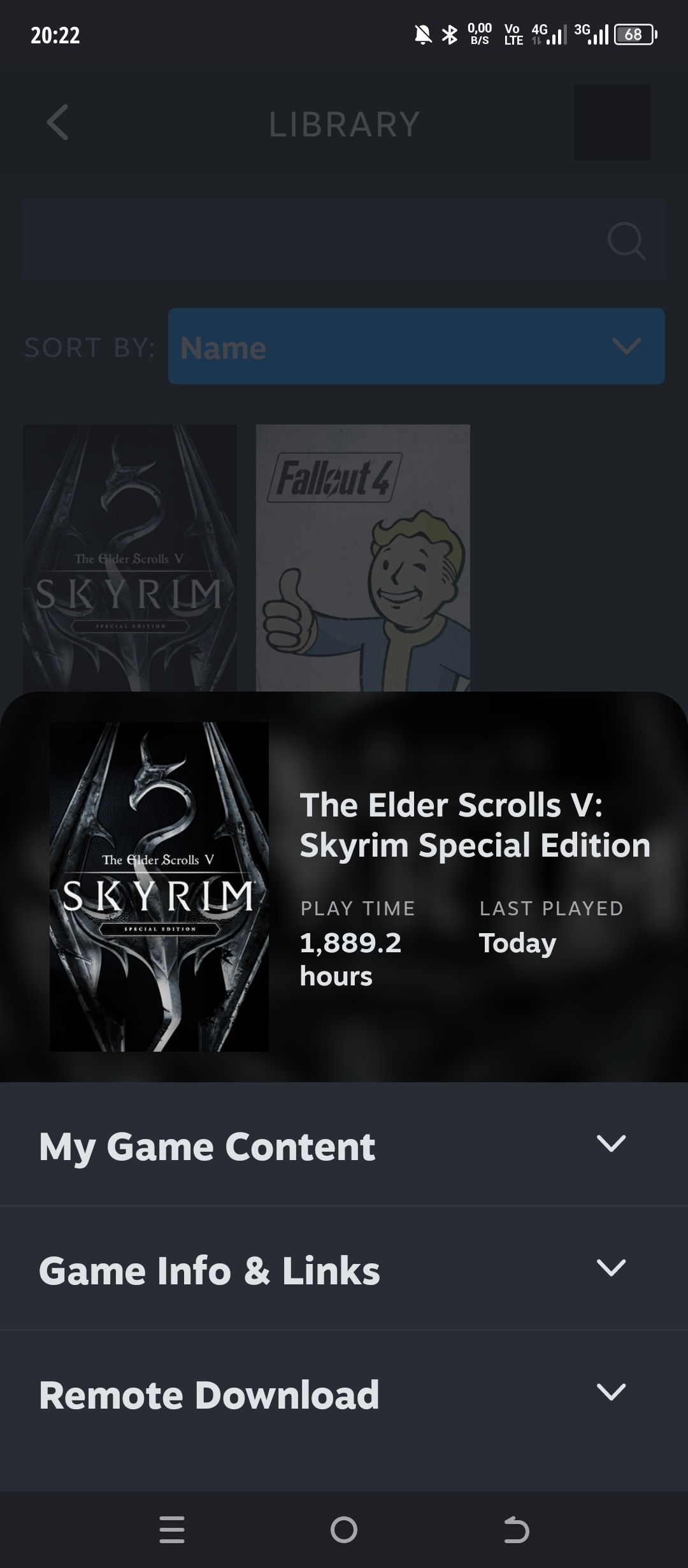The image size is (688, 1568).
Task: Tap the Bluetooth status bar icon
Action: tap(450, 34)
